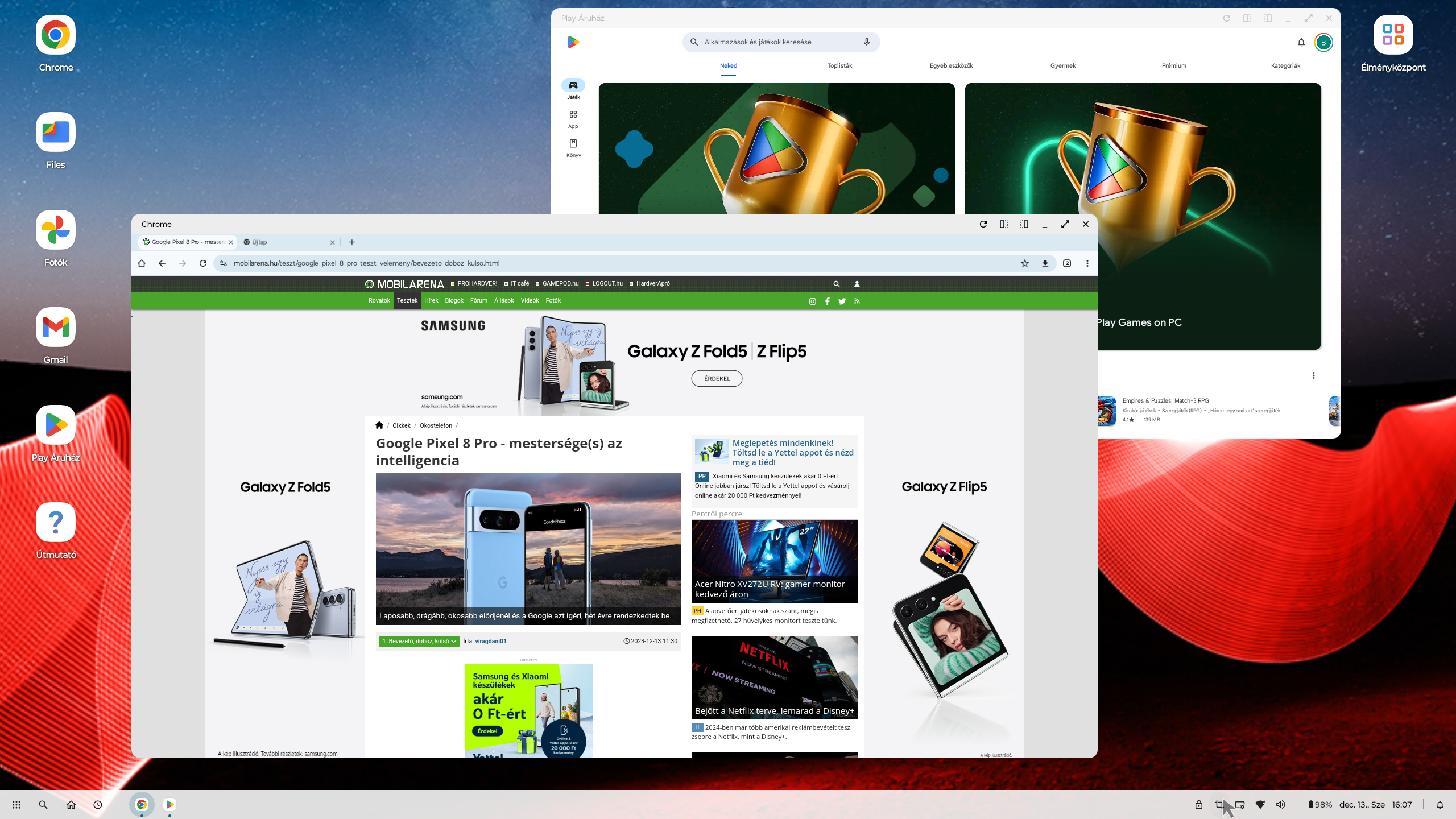Image resolution: width=1456 pixels, height=819 pixels.
Task: Open the taskbar search icon
Action: [x=43, y=805]
